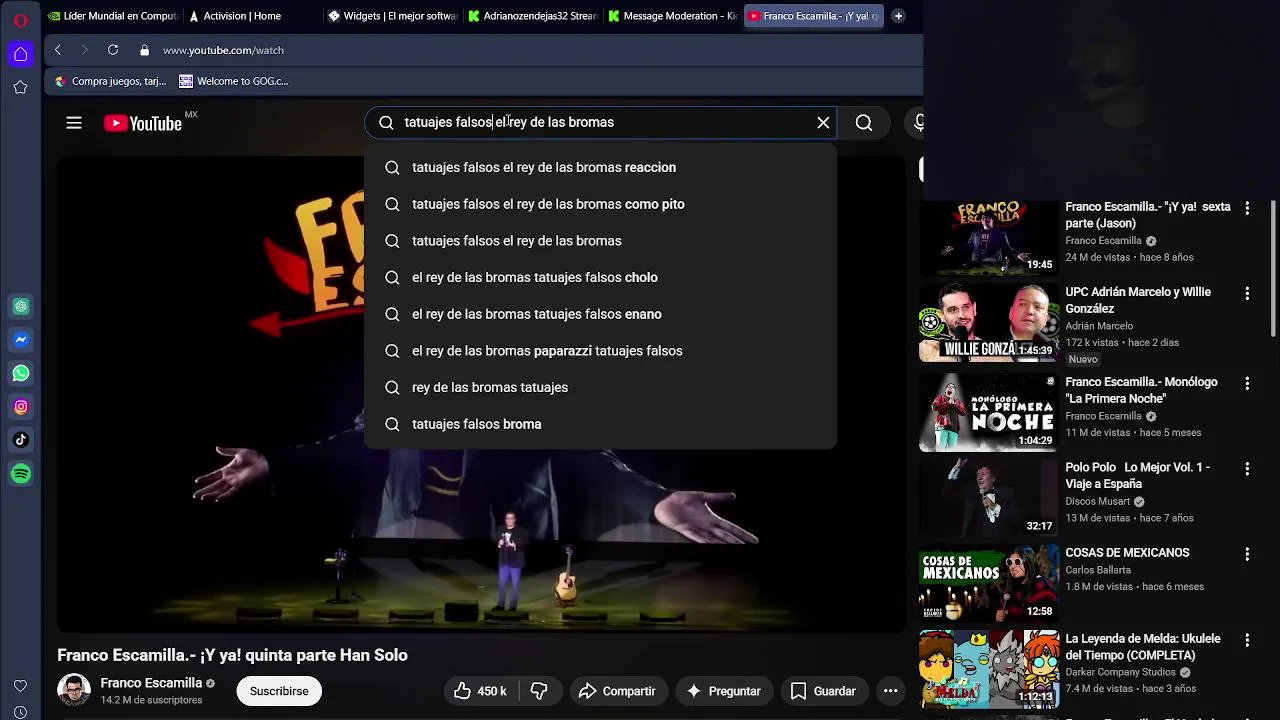Open options for UPC Adrián Marcelo video
This screenshot has height=720, width=1280.
(1247, 293)
